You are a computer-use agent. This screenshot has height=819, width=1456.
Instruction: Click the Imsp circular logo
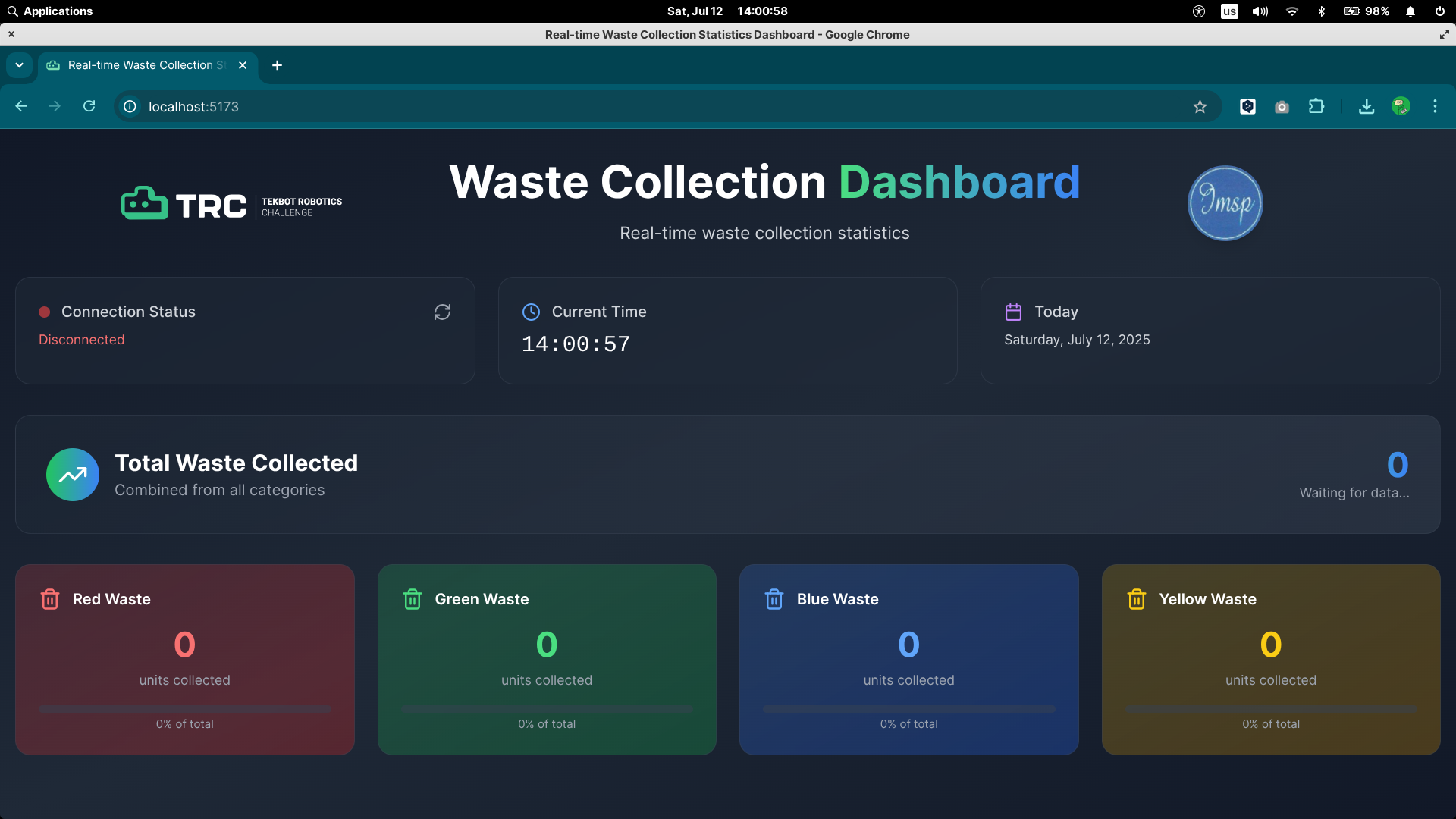[1225, 202]
